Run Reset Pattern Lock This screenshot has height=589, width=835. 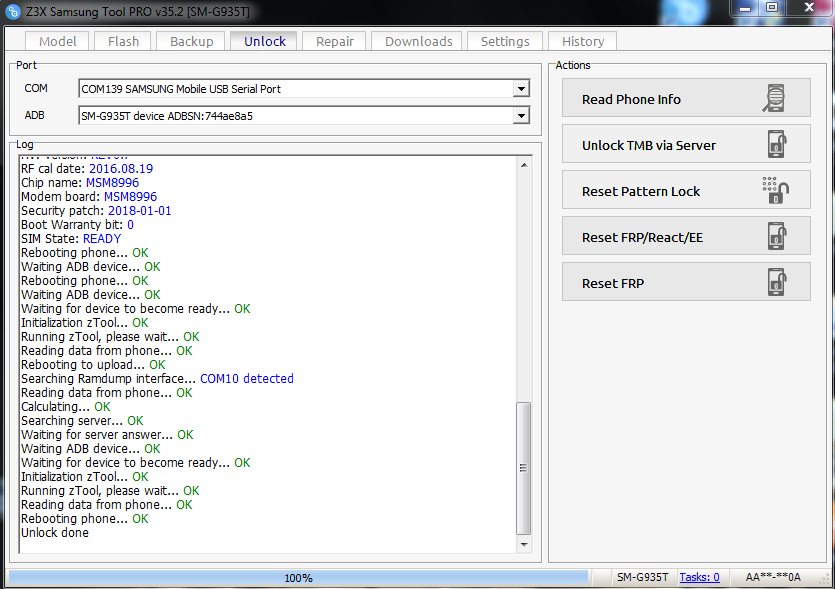tap(686, 190)
